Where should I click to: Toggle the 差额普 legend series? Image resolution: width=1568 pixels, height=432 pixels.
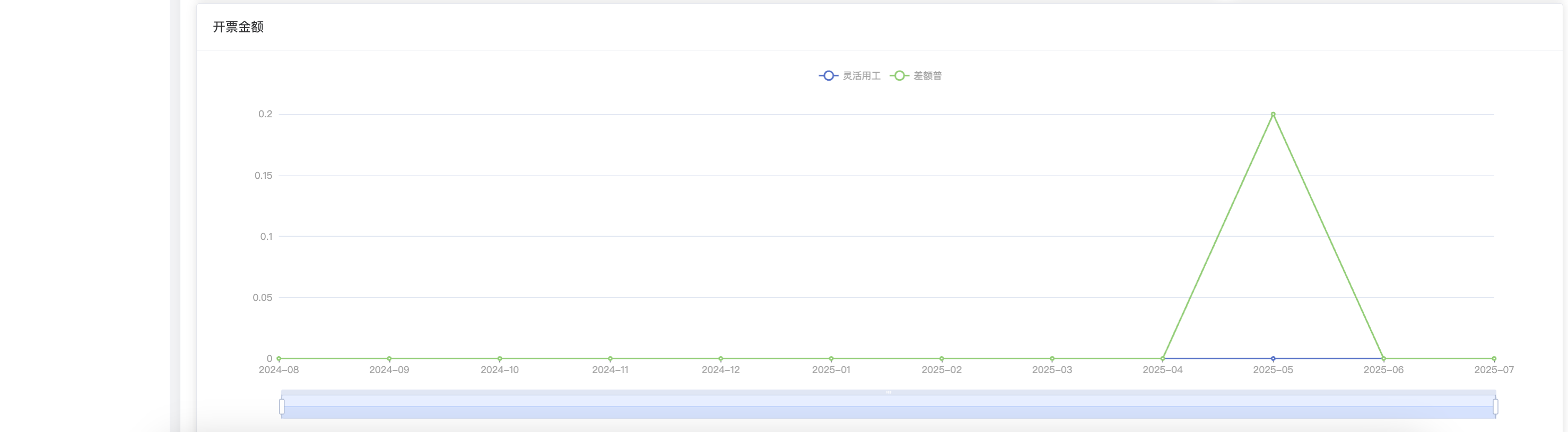(916, 75)
